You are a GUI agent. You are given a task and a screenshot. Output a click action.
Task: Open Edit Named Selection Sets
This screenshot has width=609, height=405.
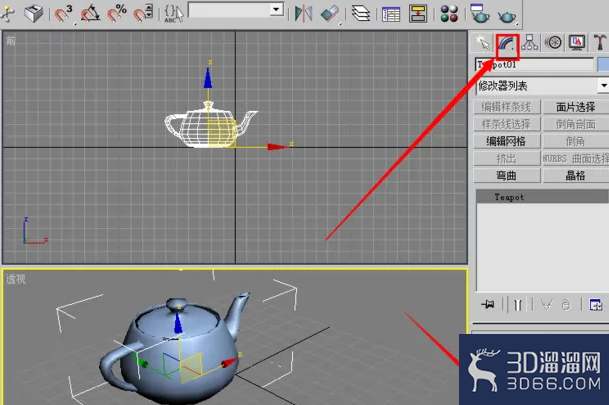pyautogui.click(x=174, y=13)
